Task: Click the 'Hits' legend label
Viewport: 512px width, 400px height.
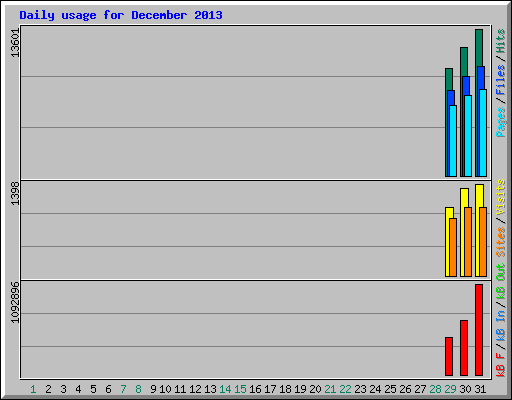Action: (501, 41)
